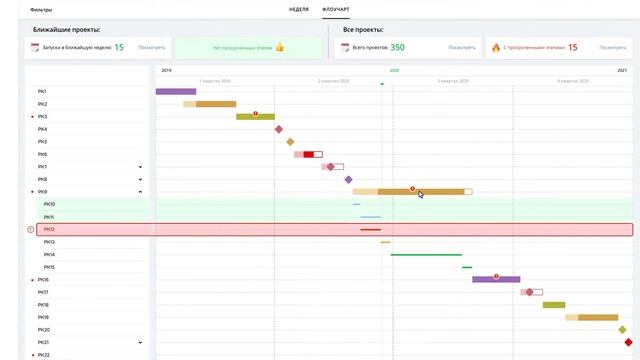Screen dimensions: 640x360
Task: Click the PK15 short green line
Action: pyautogui.click(x=467, y=267)
